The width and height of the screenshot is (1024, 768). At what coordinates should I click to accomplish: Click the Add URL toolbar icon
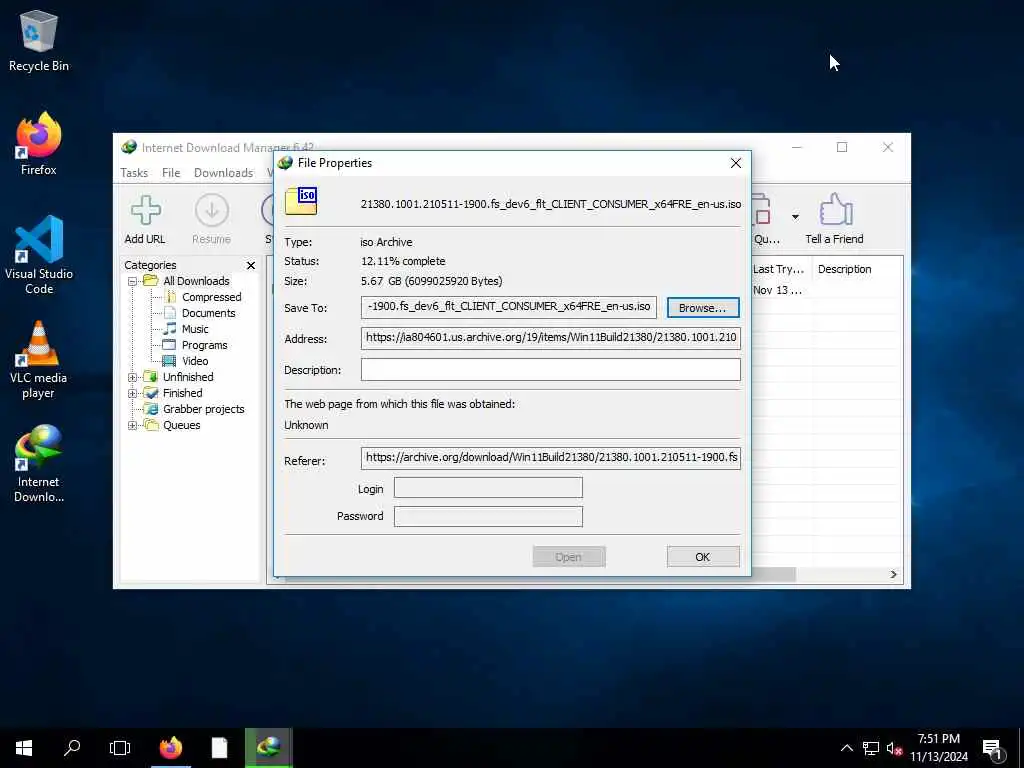point(145,211)
